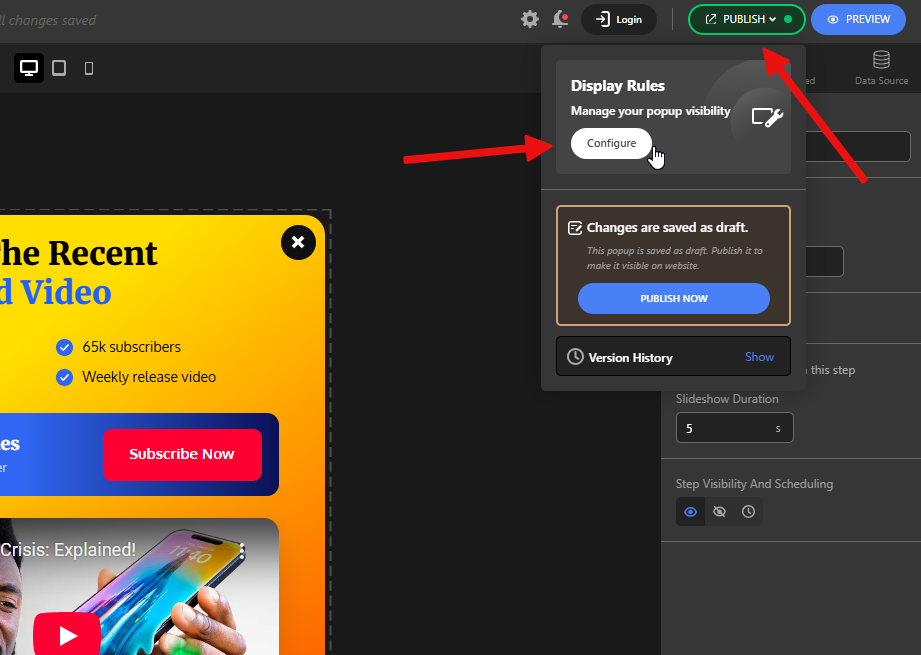The height and width of the screenshot is (655, 921).
Task: Switch to tablet device view
Action: tap(59, 68)
